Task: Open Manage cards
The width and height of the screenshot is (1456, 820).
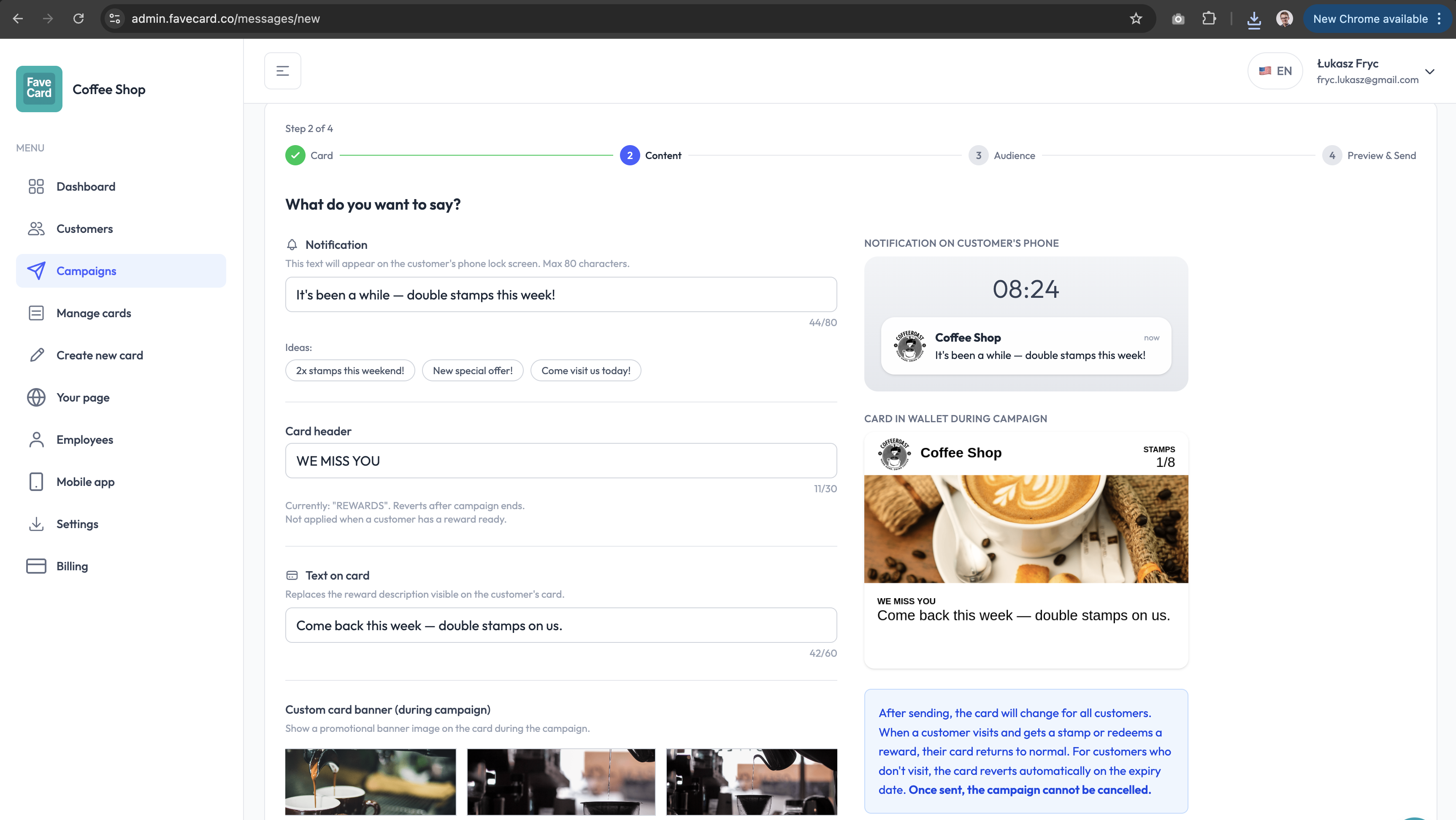Action: [x=93, y=313]
